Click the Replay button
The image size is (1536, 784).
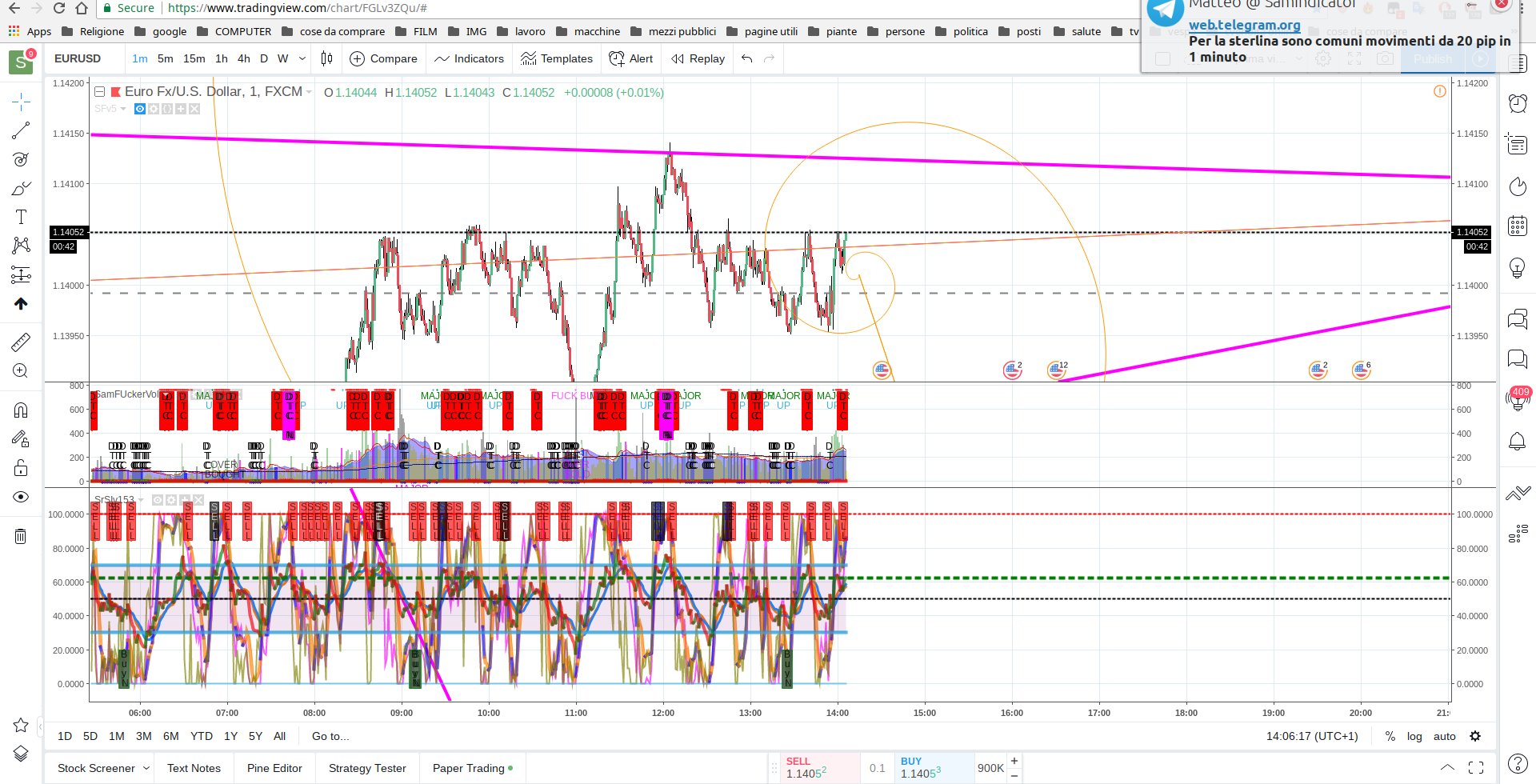[x=698, y=58]
